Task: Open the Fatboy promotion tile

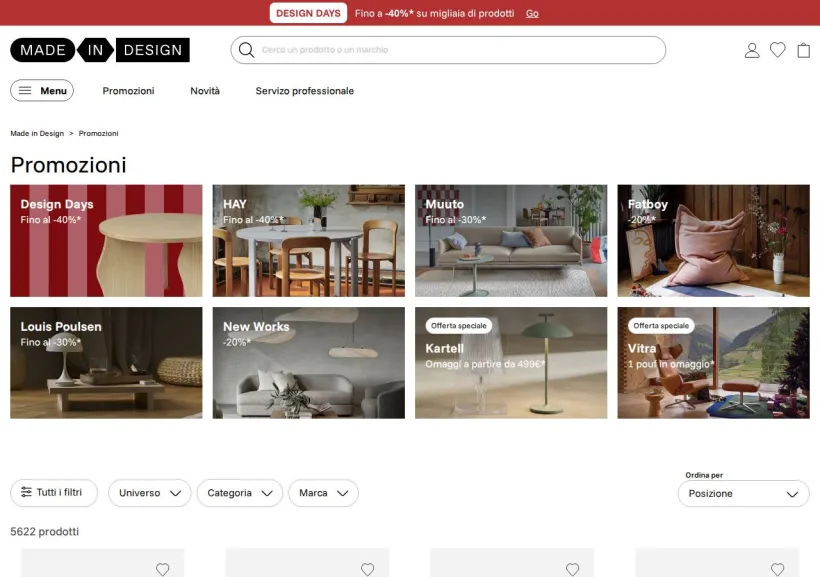Action: point(713,241)
